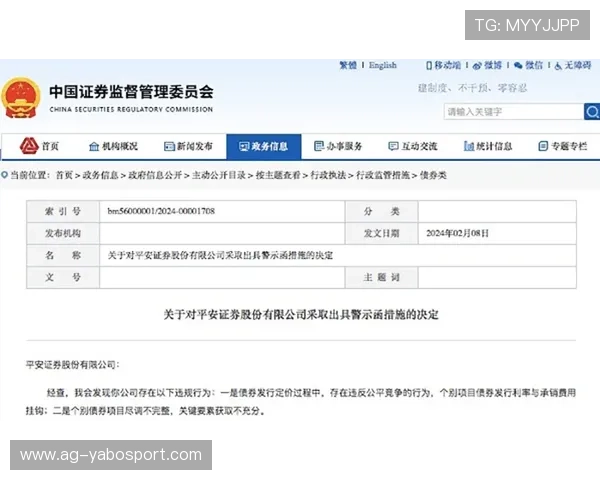Viewport: 600px width, 480px height.
Task: Click the slogan 建制度、不干预、零容忍
Action: (x=472, y=88)
